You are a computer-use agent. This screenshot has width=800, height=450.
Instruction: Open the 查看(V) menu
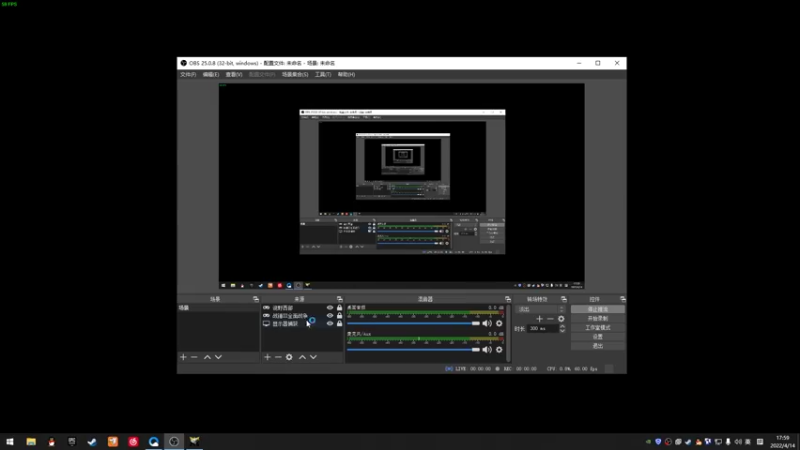tap(234, 74)
